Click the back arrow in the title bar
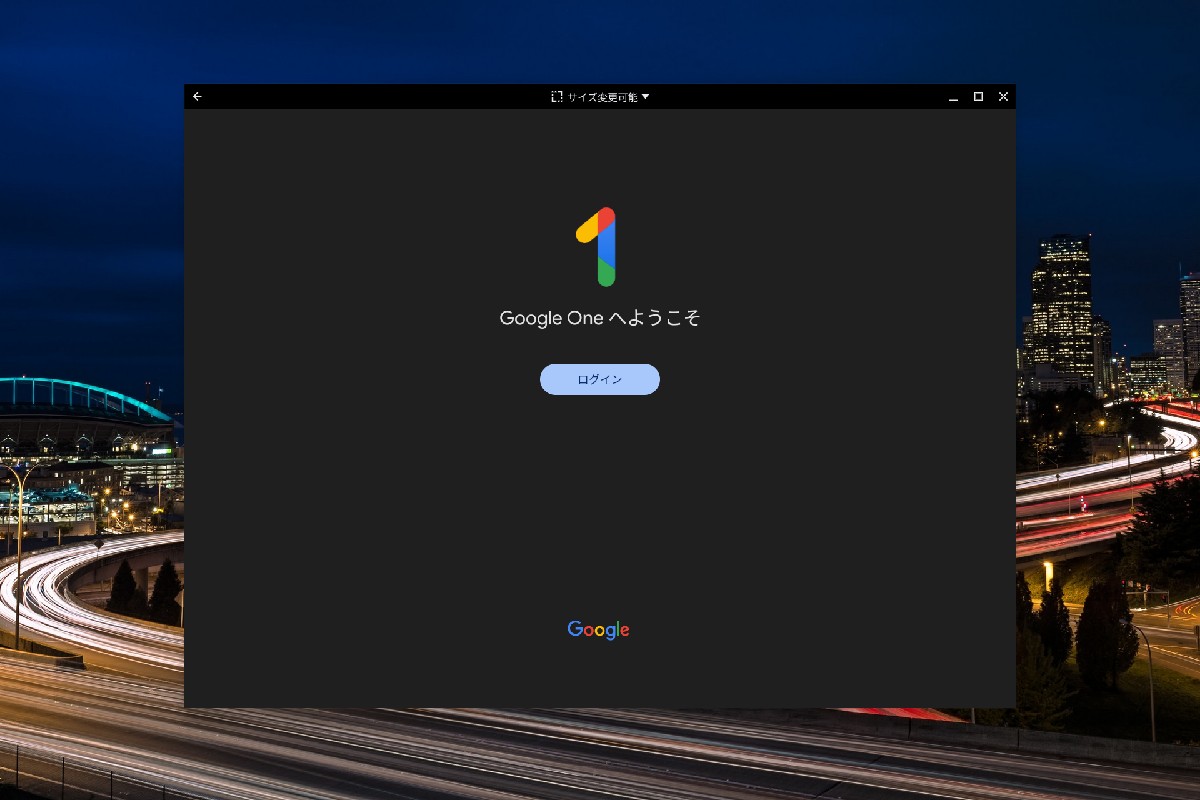This screenshot has width=1200, height=800. (x=198, y=97)
